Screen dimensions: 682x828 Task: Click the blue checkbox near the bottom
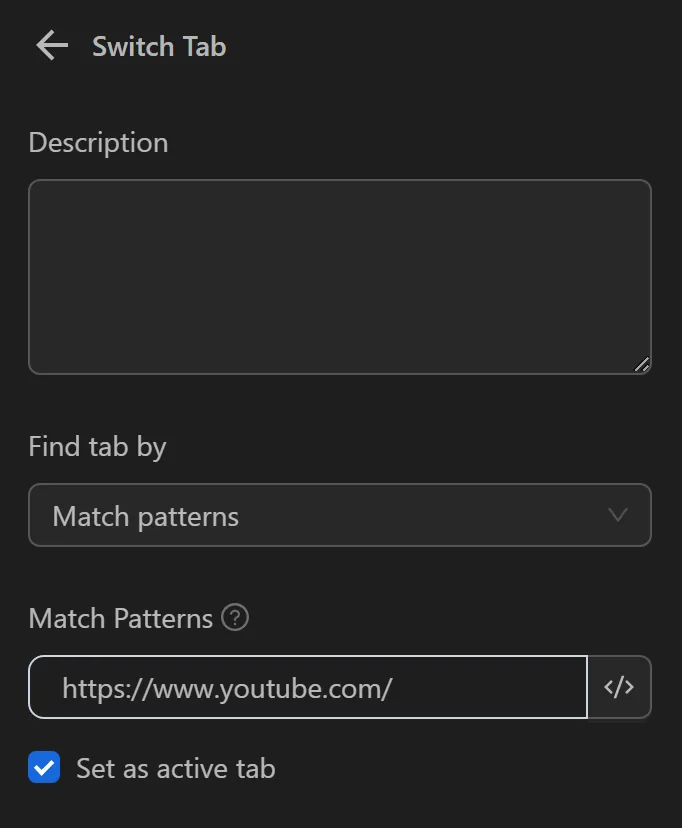[x=44, y=768]
